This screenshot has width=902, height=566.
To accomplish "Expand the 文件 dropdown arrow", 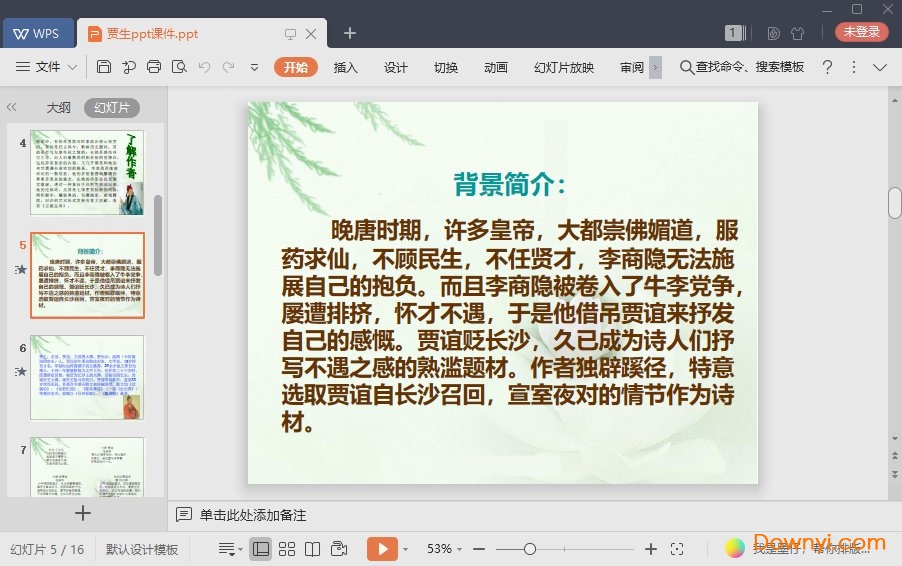I will pos(72,67).
